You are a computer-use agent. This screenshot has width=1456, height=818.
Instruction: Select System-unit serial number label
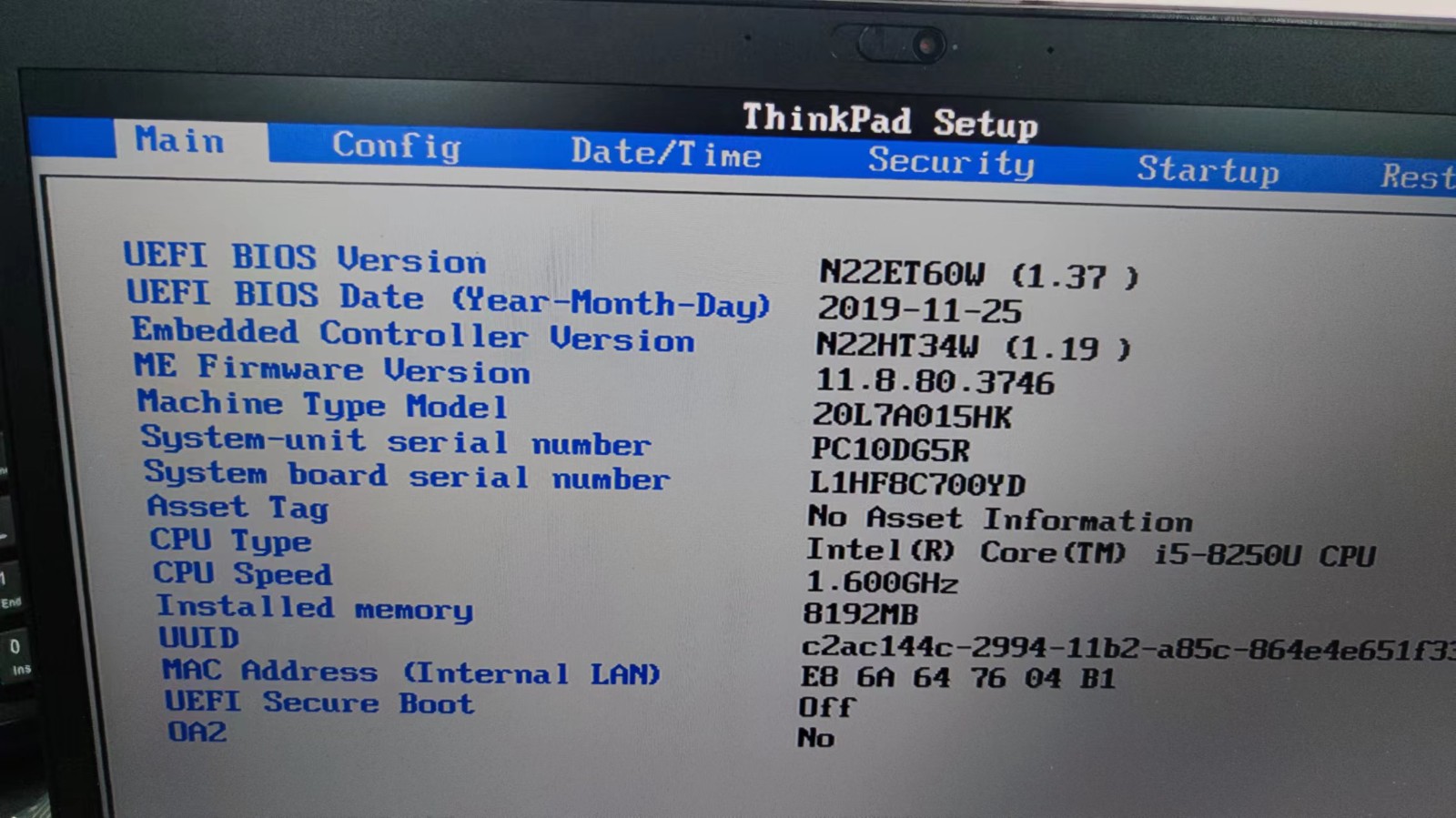396,440
